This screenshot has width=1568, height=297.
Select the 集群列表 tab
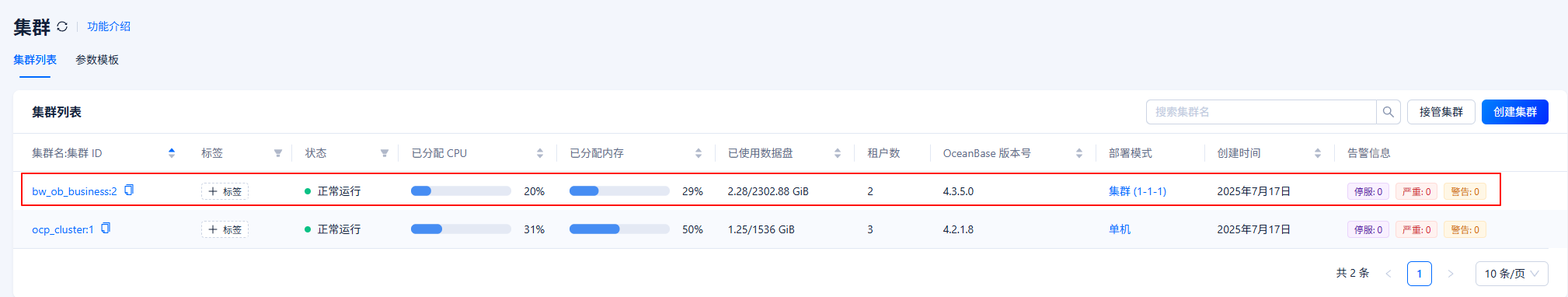35,60
